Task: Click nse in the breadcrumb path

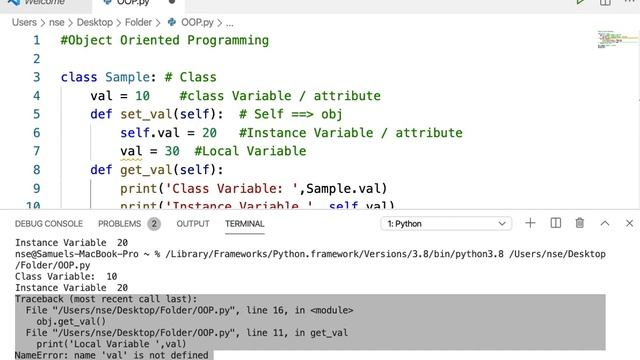Action: [x=57, y=22]
